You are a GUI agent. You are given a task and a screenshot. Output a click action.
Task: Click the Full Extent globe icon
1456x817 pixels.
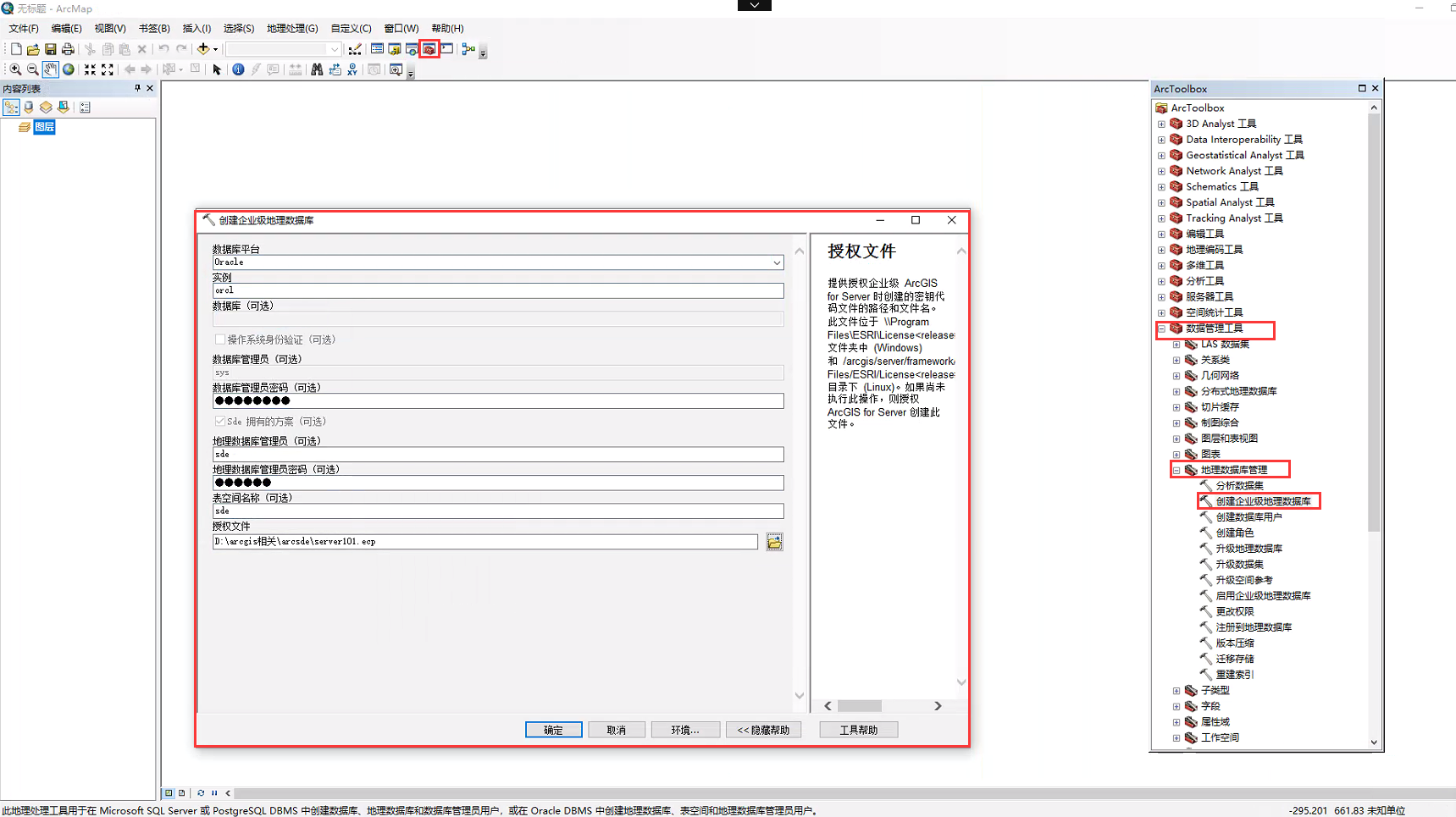[68, 69]
